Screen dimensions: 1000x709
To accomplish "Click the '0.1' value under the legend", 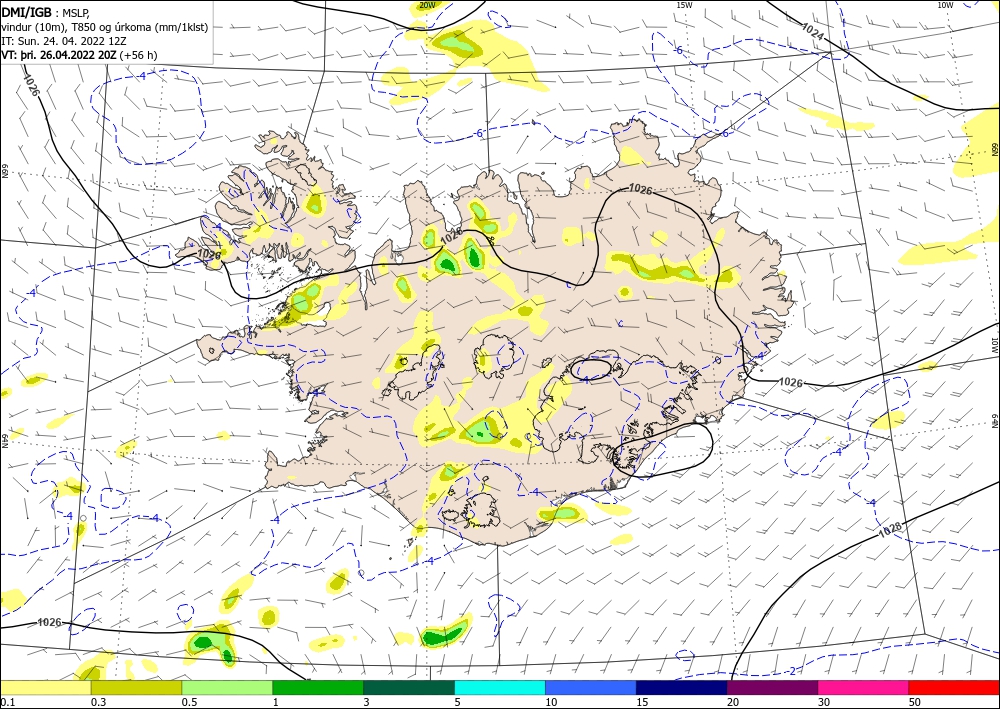I will pos(7,702).
